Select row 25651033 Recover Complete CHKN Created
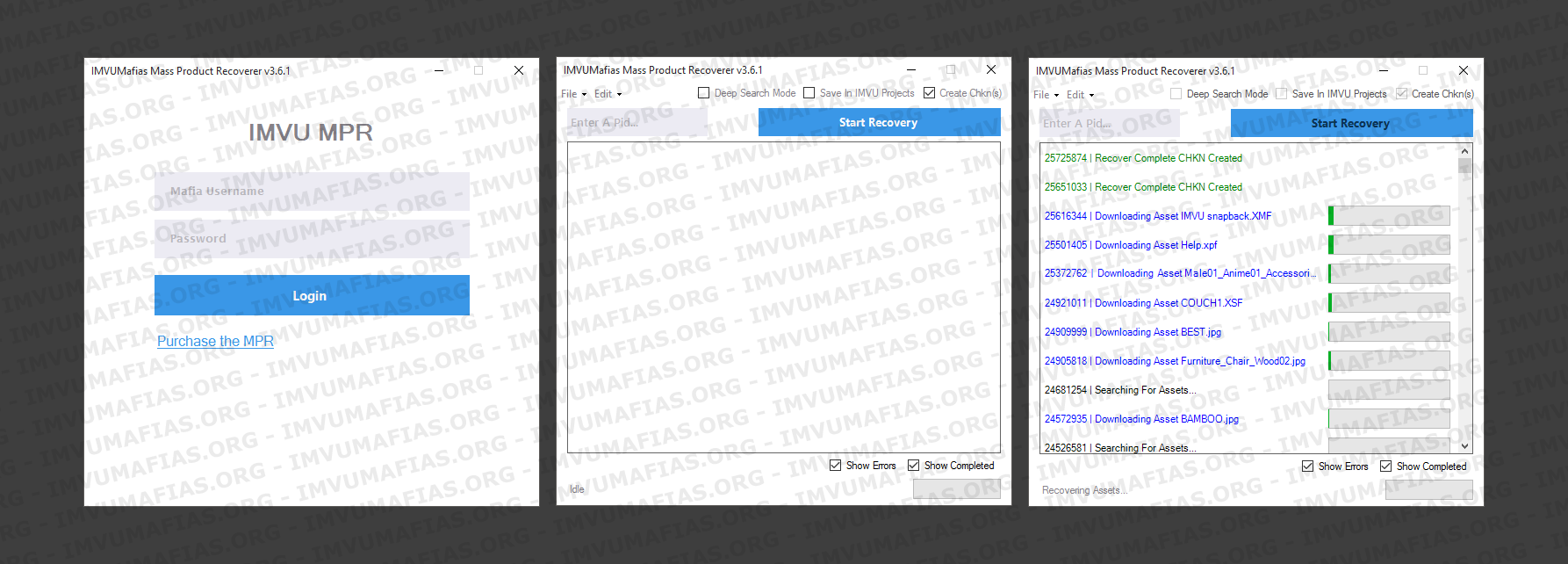Viewport: 1568px width, 564px height. (1143, 187)
